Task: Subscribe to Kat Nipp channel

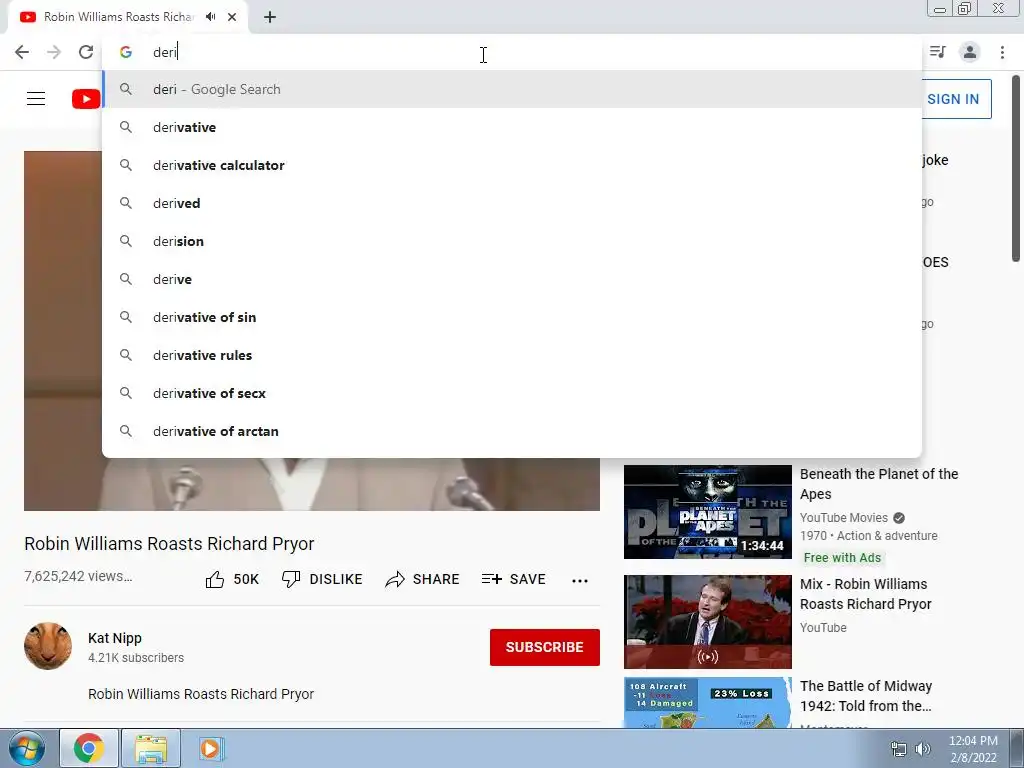Action: pyautogui.click(x=545, y=647)
